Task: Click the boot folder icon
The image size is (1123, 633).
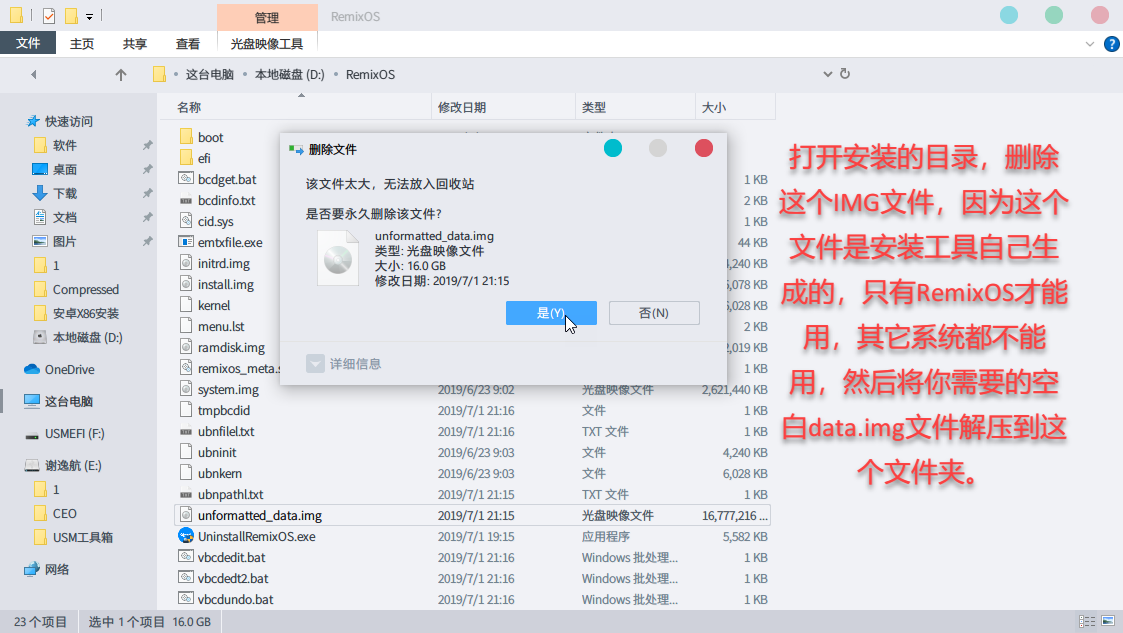Action: 186,137
